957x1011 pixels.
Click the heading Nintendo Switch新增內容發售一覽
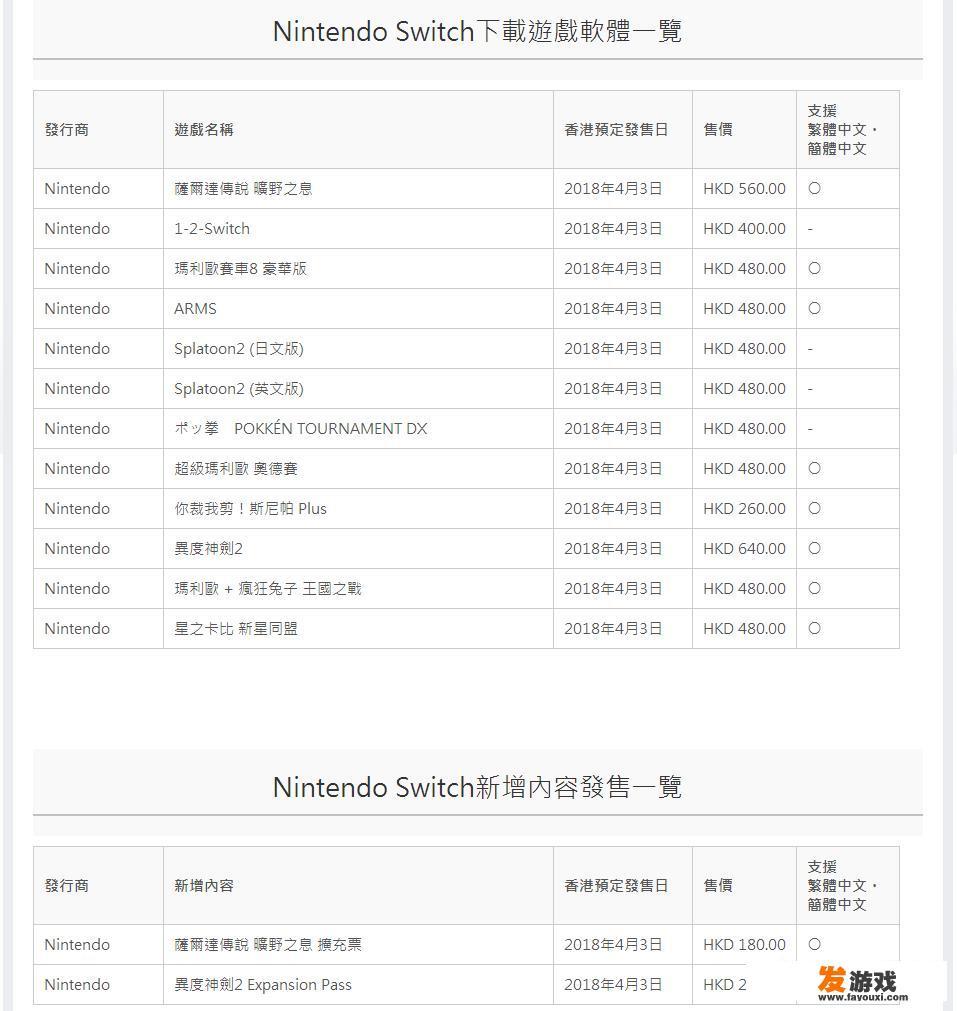(477, 787)
